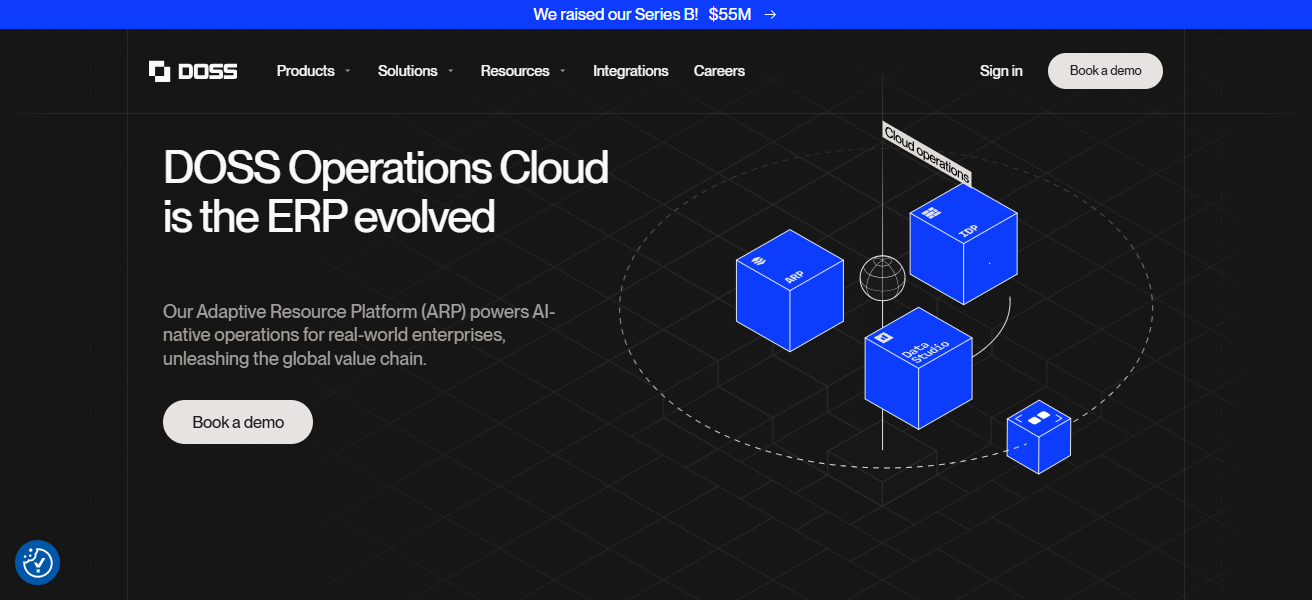The height and width of the screenshot is (600, 1312).
Task: Open the Series B $55M announcement banner
Action: [656, 14]
